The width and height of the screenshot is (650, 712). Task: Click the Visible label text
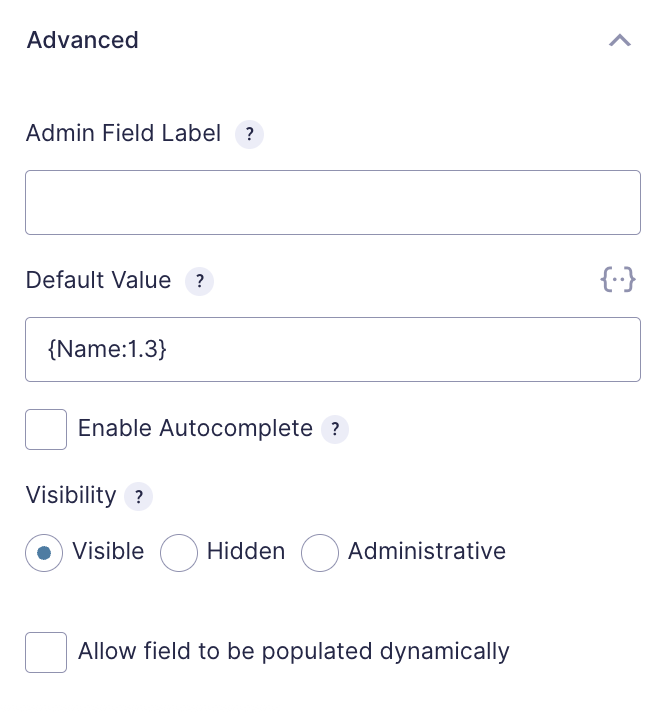pos(108,551)
